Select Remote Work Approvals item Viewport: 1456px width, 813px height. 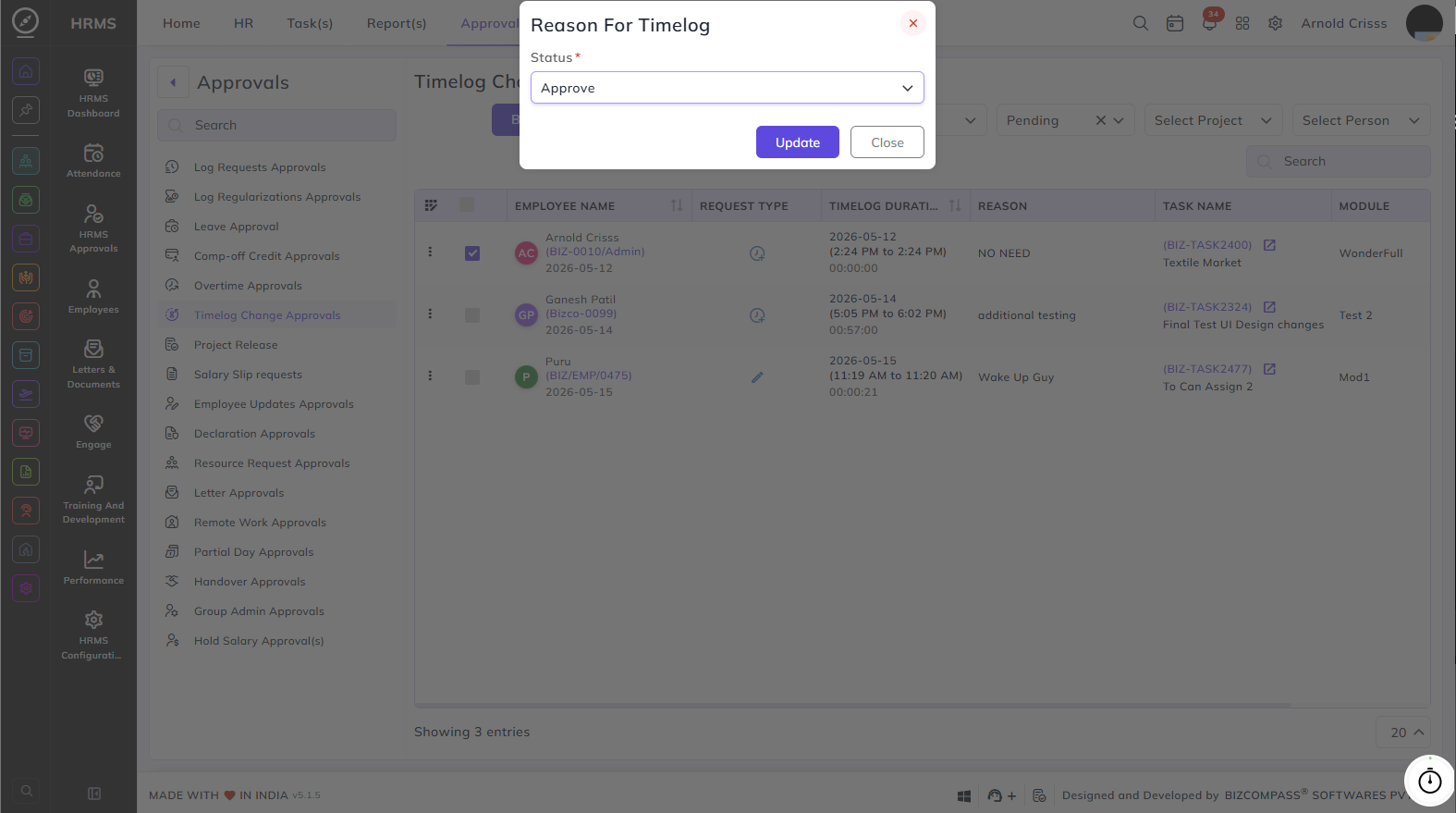[x=260, y=523]
